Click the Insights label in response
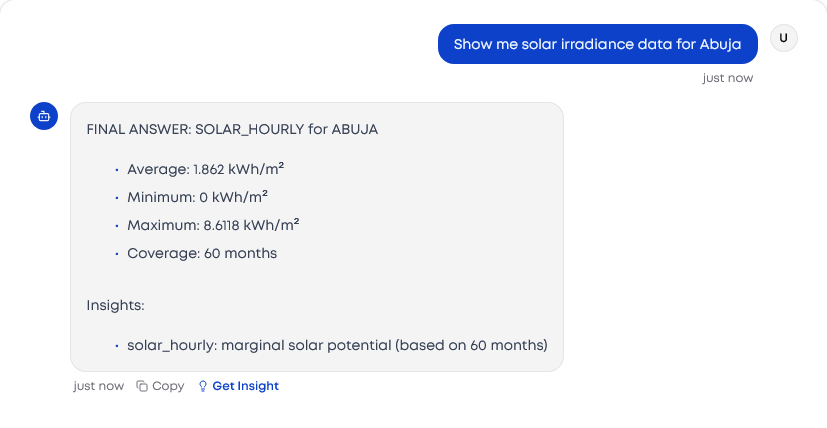827x428 pixels. (x=115, y=305)
